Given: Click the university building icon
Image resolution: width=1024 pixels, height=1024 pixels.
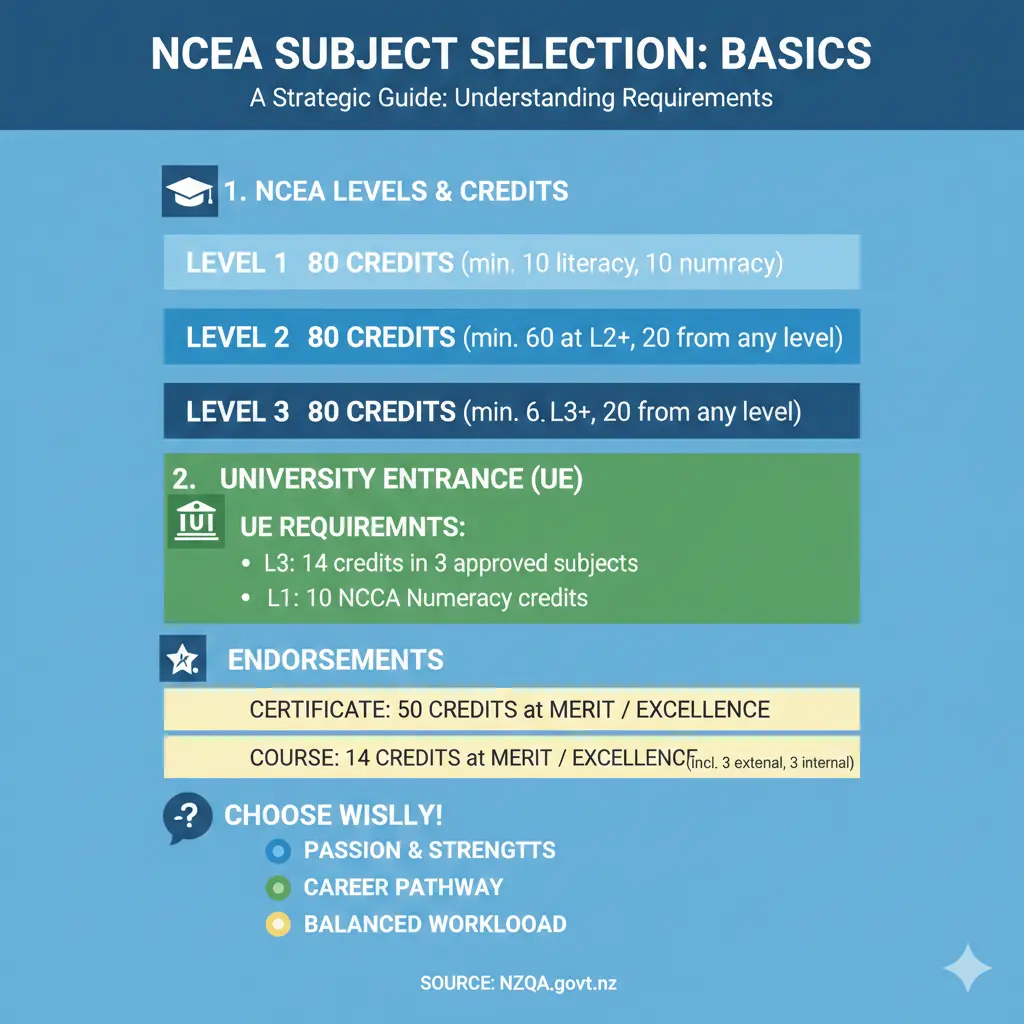Looking at the screenshot, I should coord(193,523).
